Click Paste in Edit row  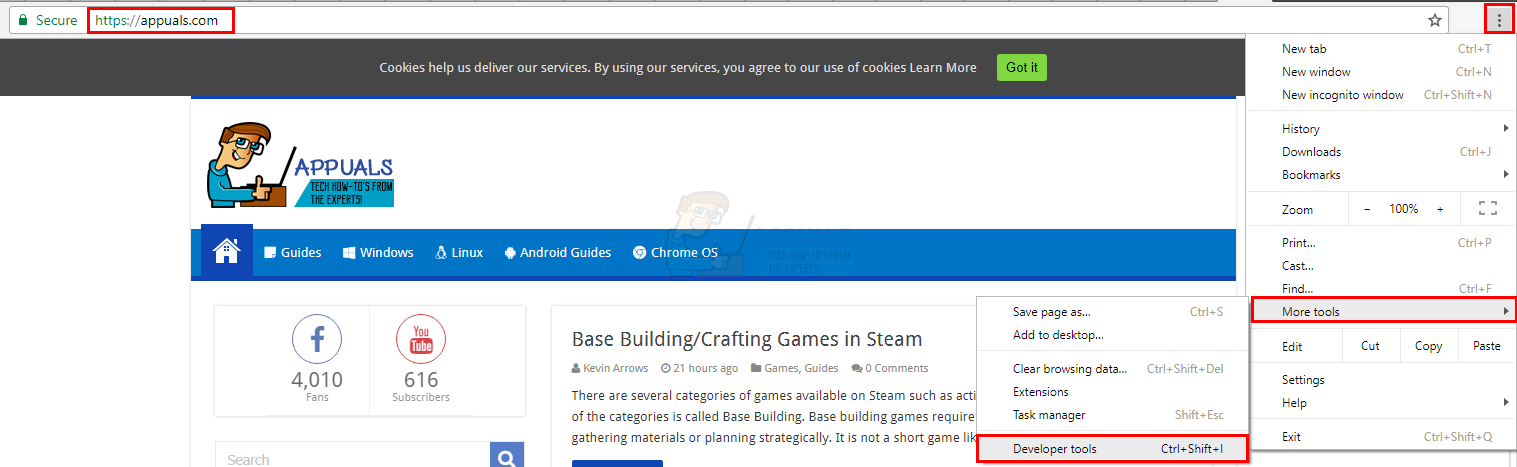[1486, 346]
